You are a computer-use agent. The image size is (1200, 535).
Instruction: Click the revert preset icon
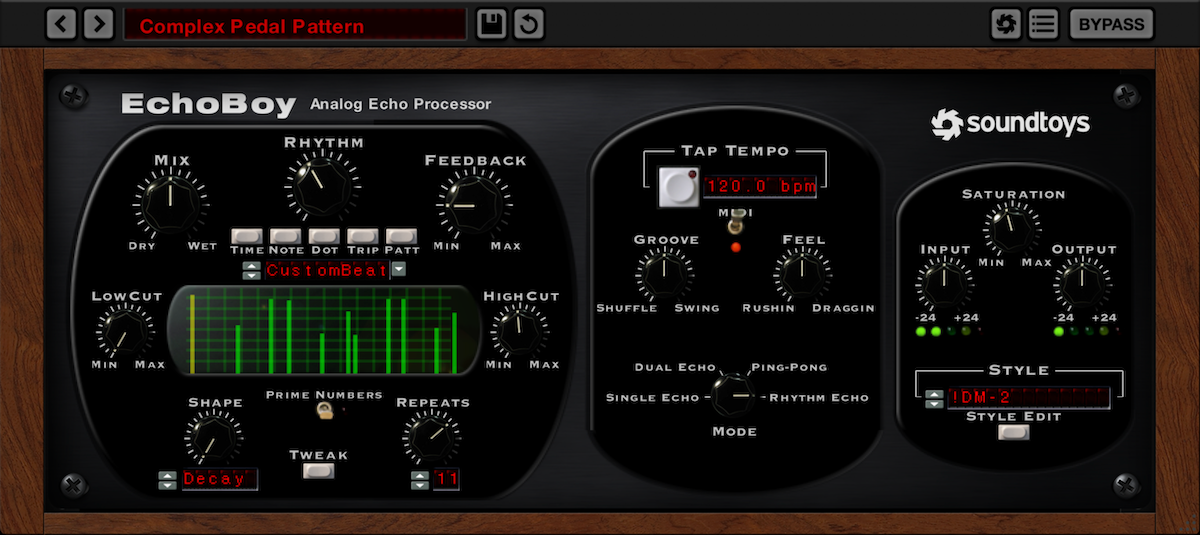point(528,24)
